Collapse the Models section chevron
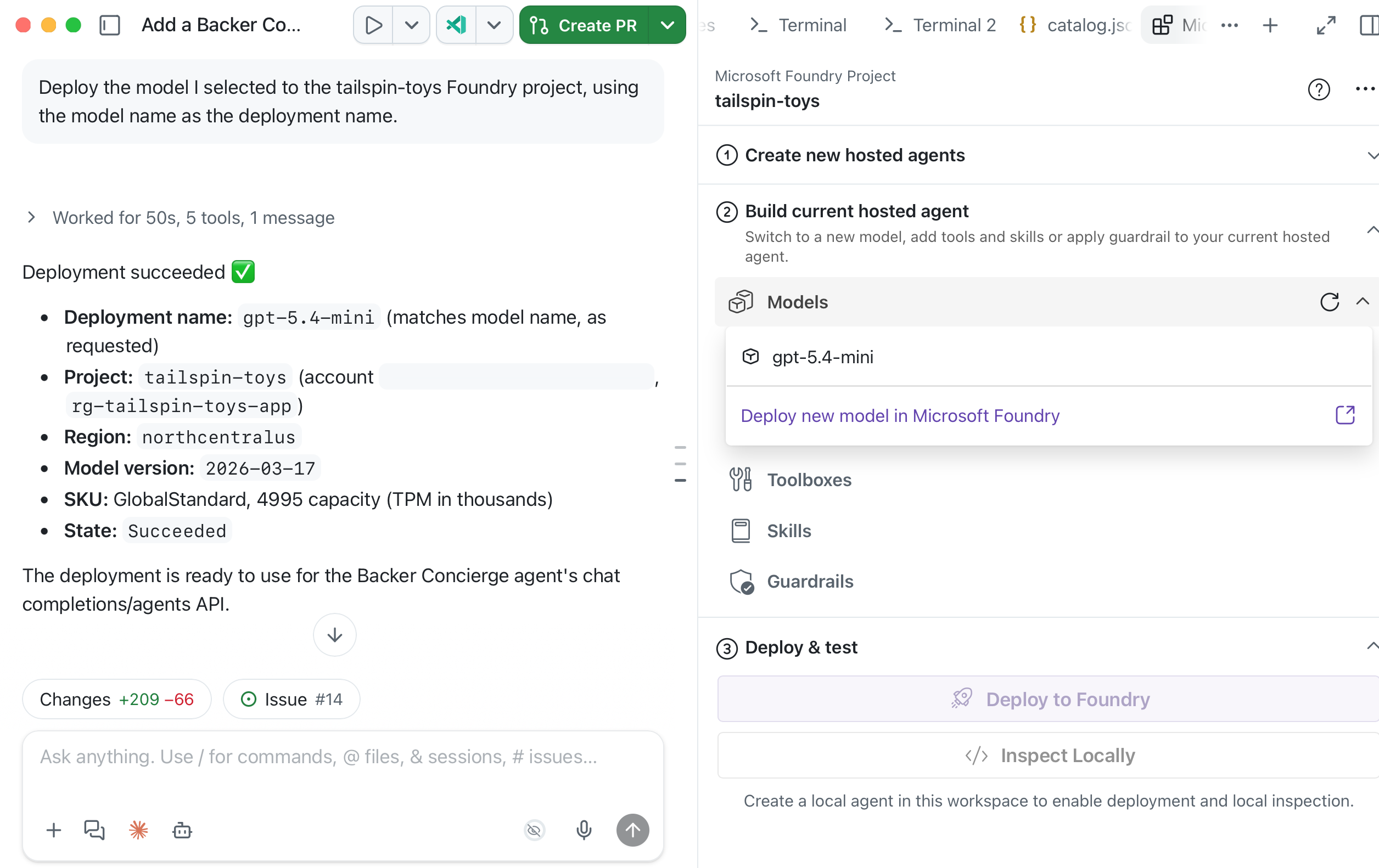The image size is (1379, 868). coord(1363,302)
